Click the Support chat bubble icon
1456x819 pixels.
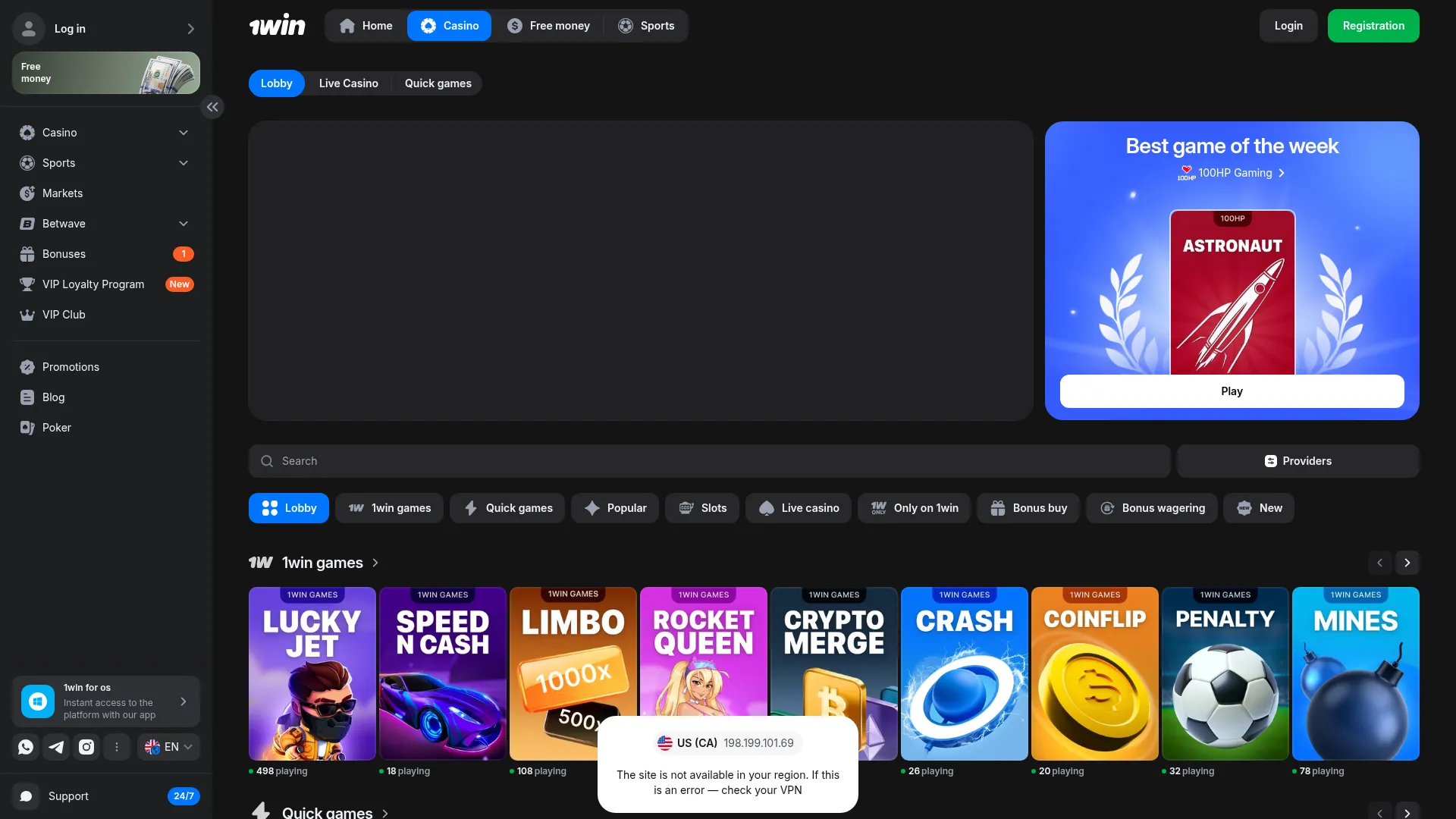pos(26,796)
